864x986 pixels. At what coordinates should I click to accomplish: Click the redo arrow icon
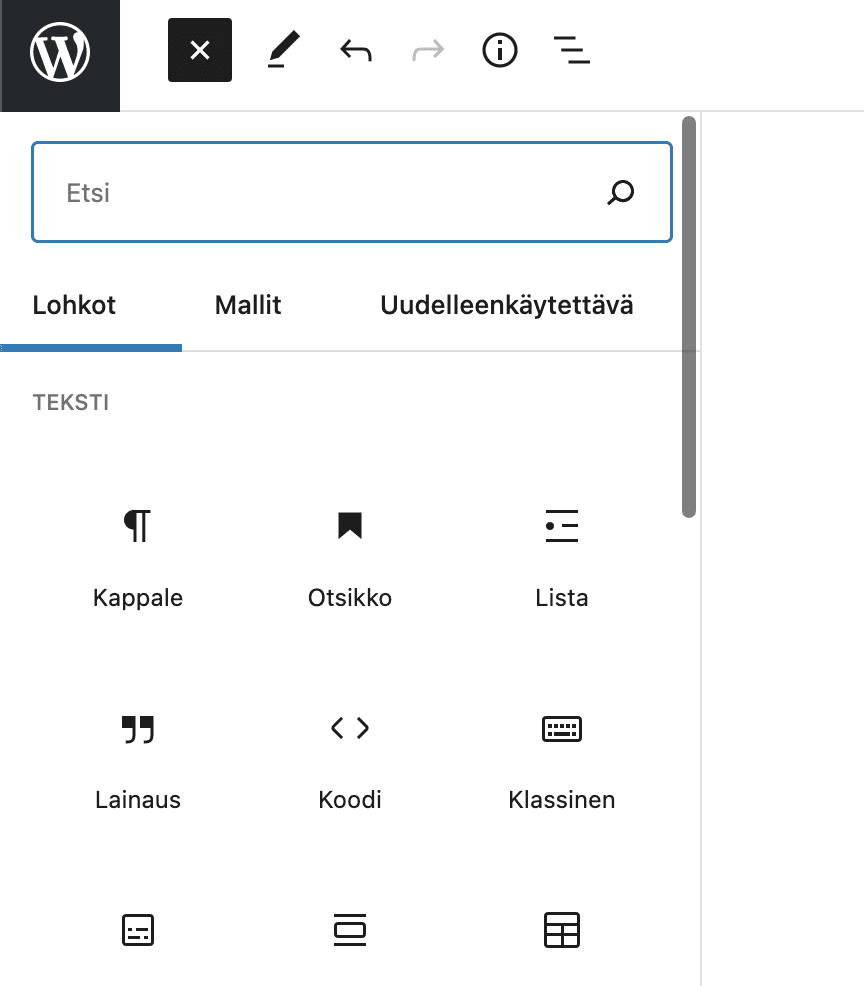(428, 50)
